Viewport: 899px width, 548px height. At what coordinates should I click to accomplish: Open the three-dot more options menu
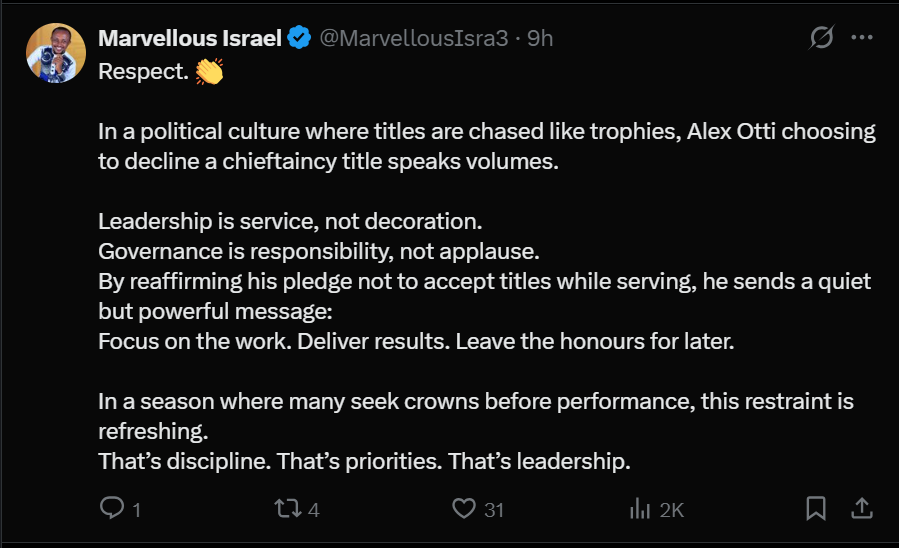[861, 38]
